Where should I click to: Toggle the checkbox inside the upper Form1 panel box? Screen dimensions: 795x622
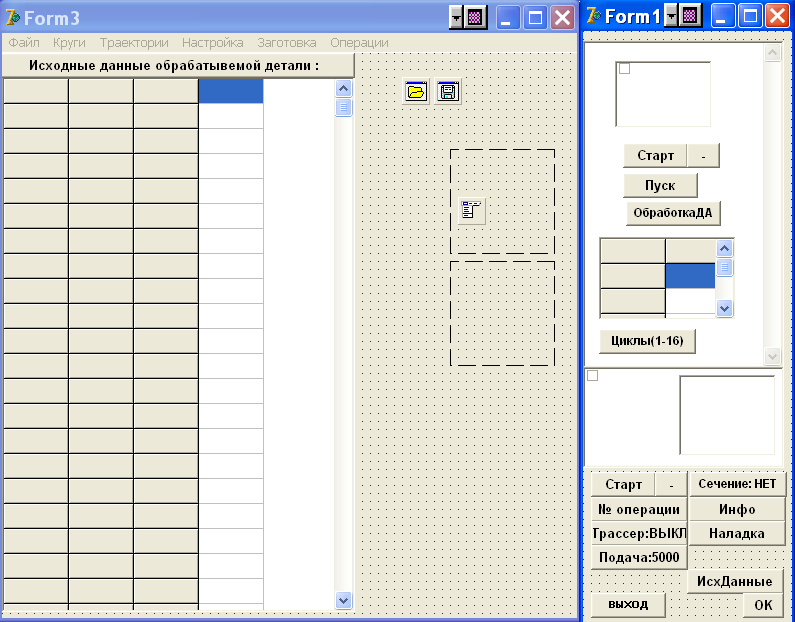click(x=625, y=68)
